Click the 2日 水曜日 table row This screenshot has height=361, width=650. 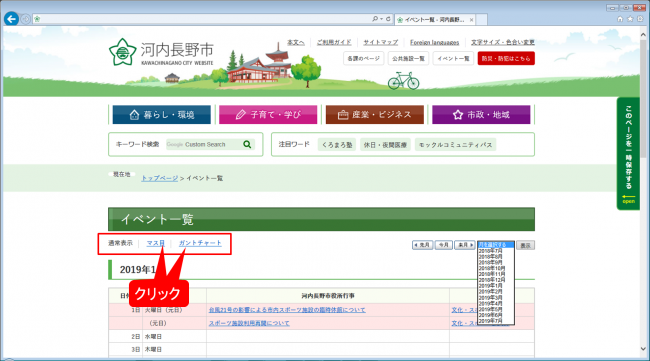click(x=321, y=336)
